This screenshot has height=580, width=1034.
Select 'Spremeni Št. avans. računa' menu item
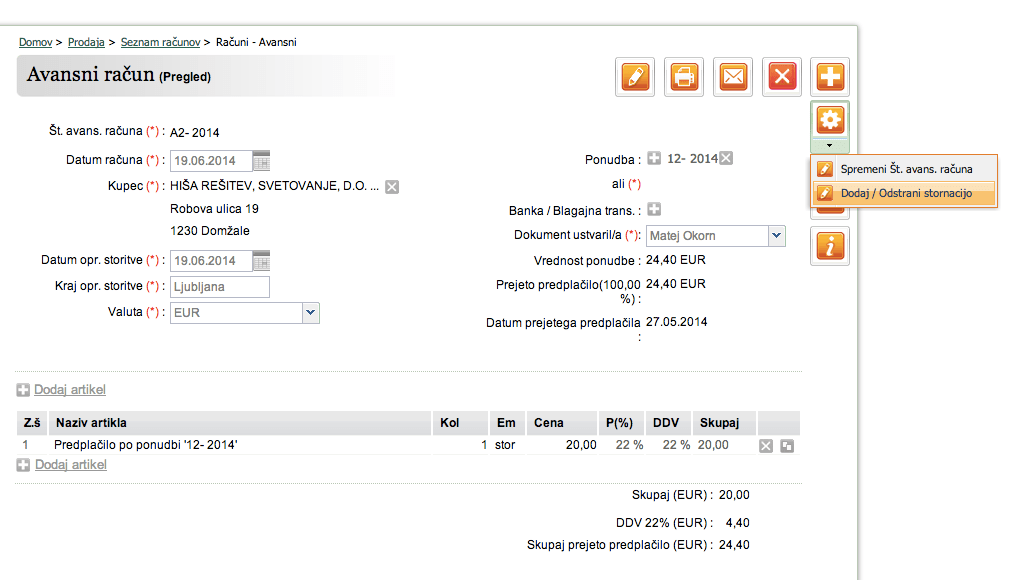[906, 169]
